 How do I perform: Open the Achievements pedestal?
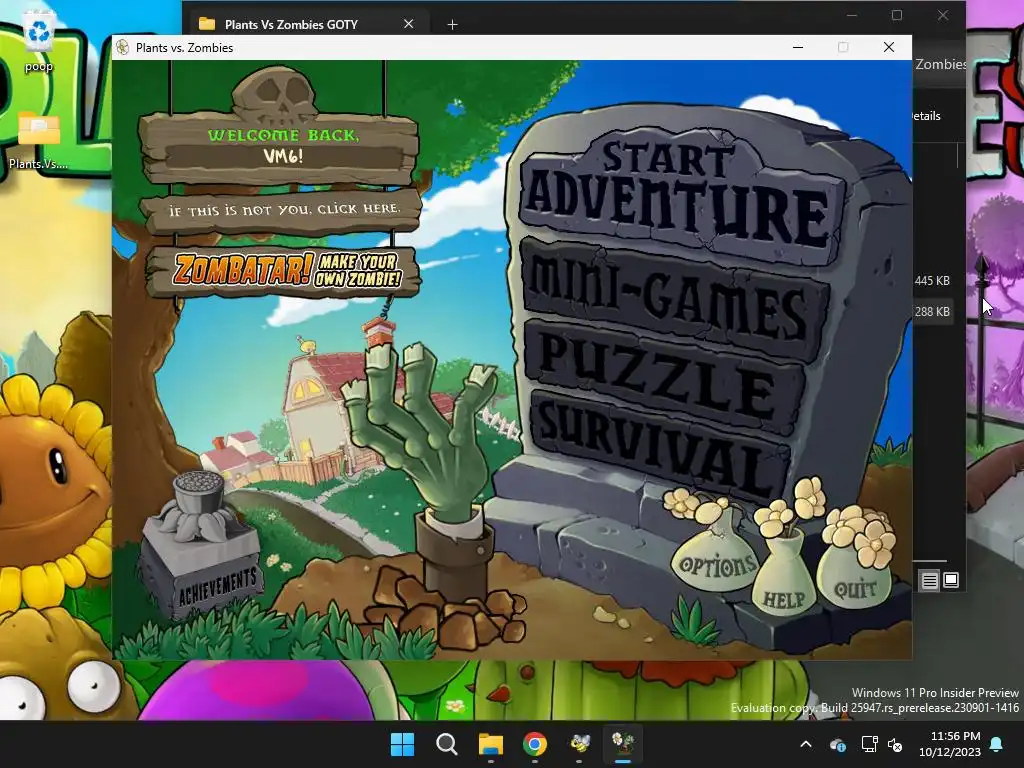tap(202, 545)
